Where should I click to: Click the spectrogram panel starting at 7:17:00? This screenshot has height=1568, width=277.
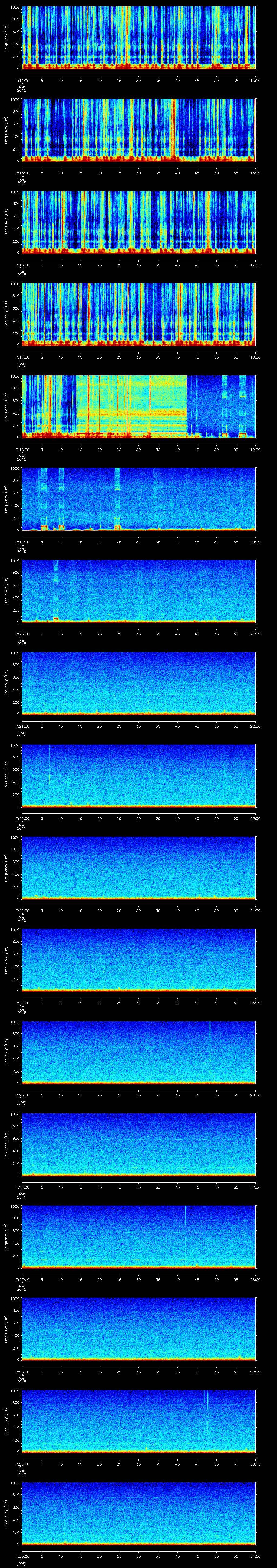point(139,315)
